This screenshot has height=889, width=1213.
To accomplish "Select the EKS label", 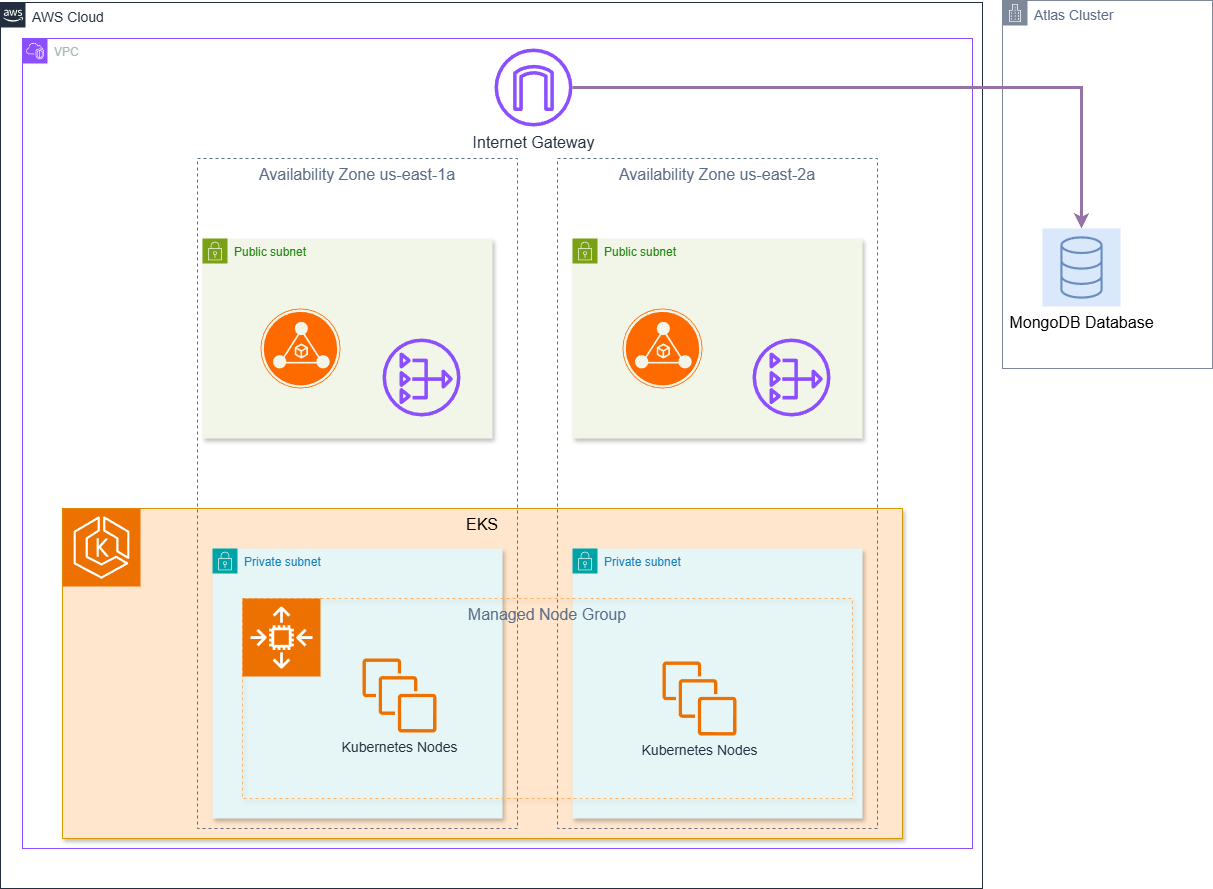I will (482, 523).
